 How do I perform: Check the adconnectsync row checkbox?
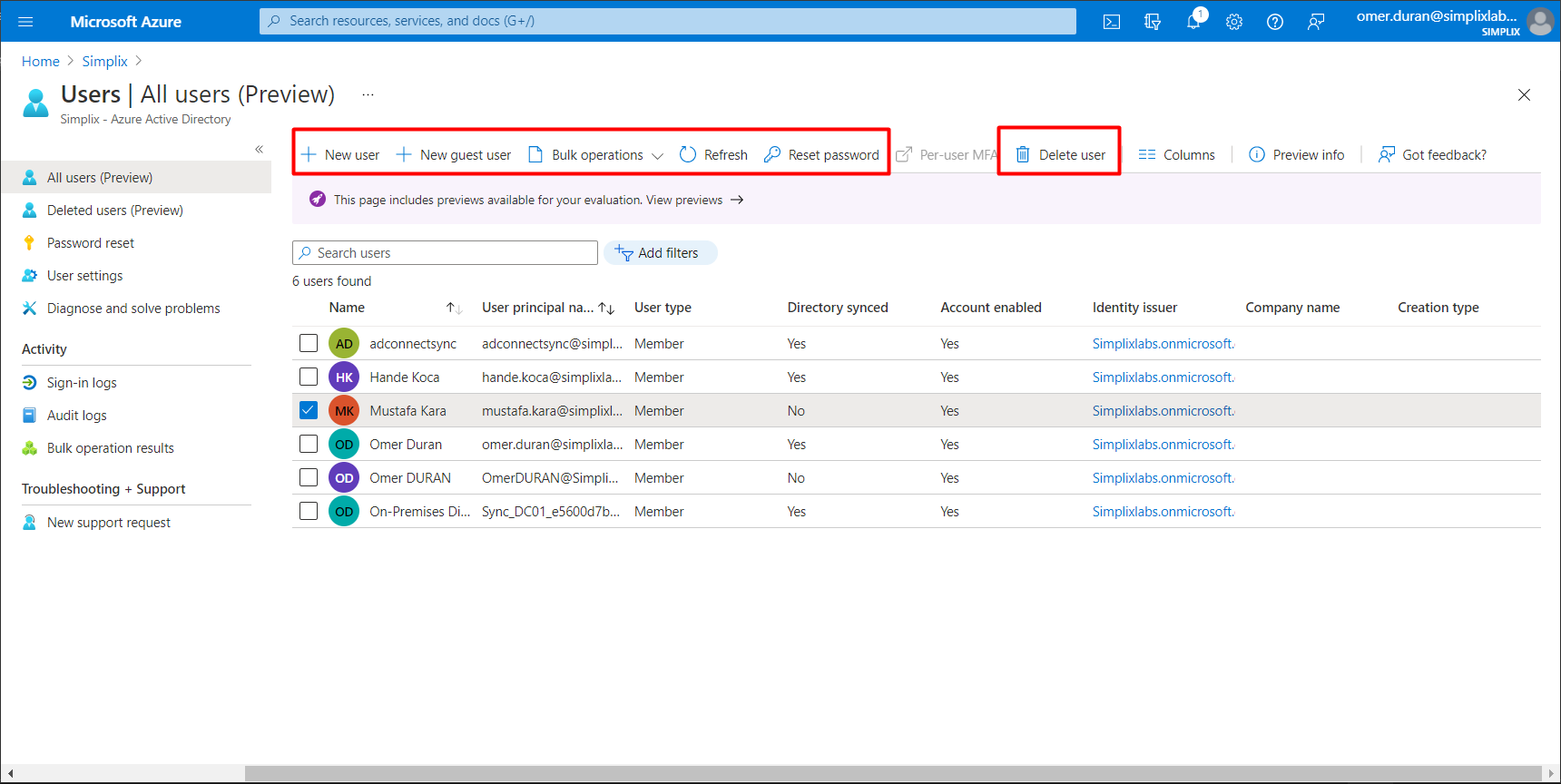pos(309,343)
